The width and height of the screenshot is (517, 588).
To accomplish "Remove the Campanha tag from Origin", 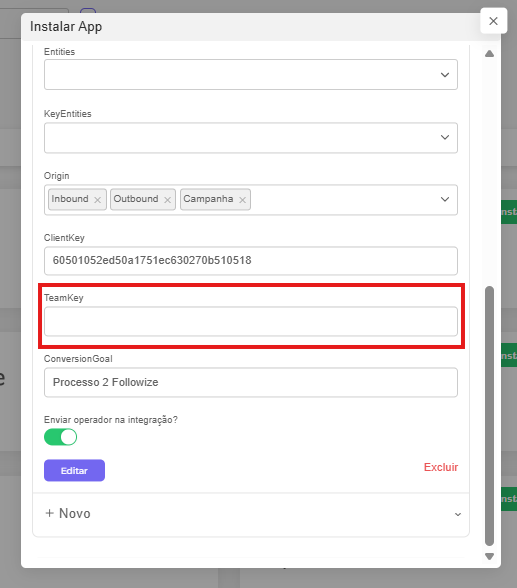I will pos(243,200).
